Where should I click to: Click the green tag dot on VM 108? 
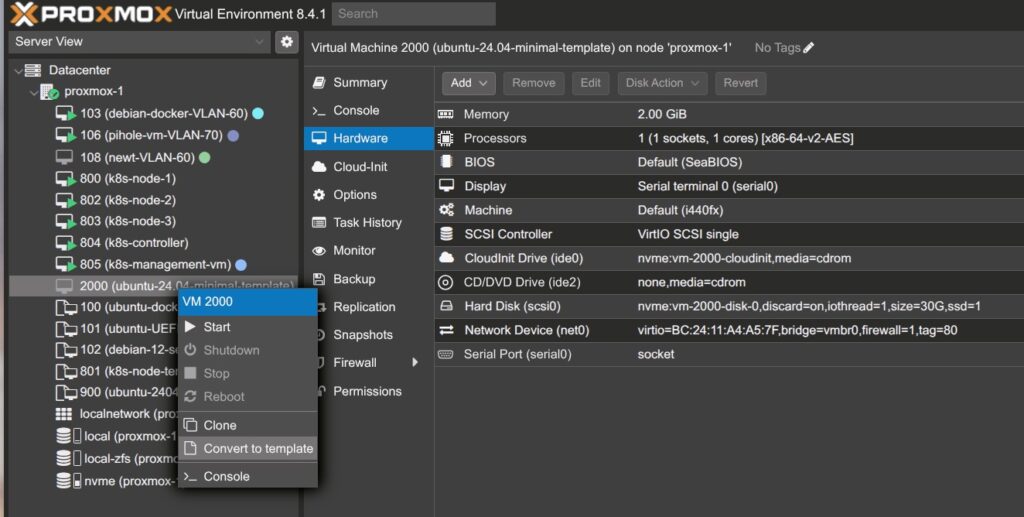click(204, 157)
